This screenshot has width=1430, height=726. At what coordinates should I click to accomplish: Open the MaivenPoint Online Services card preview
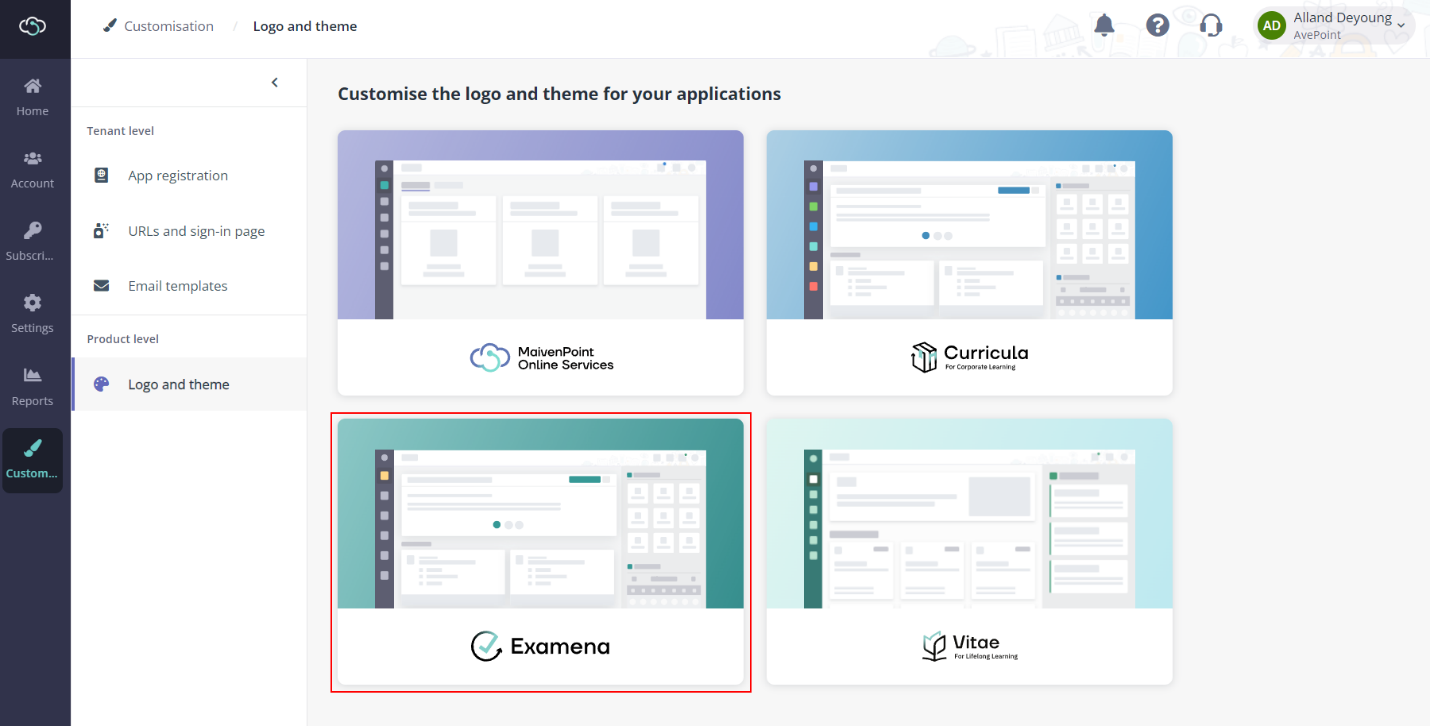[541, 225]
